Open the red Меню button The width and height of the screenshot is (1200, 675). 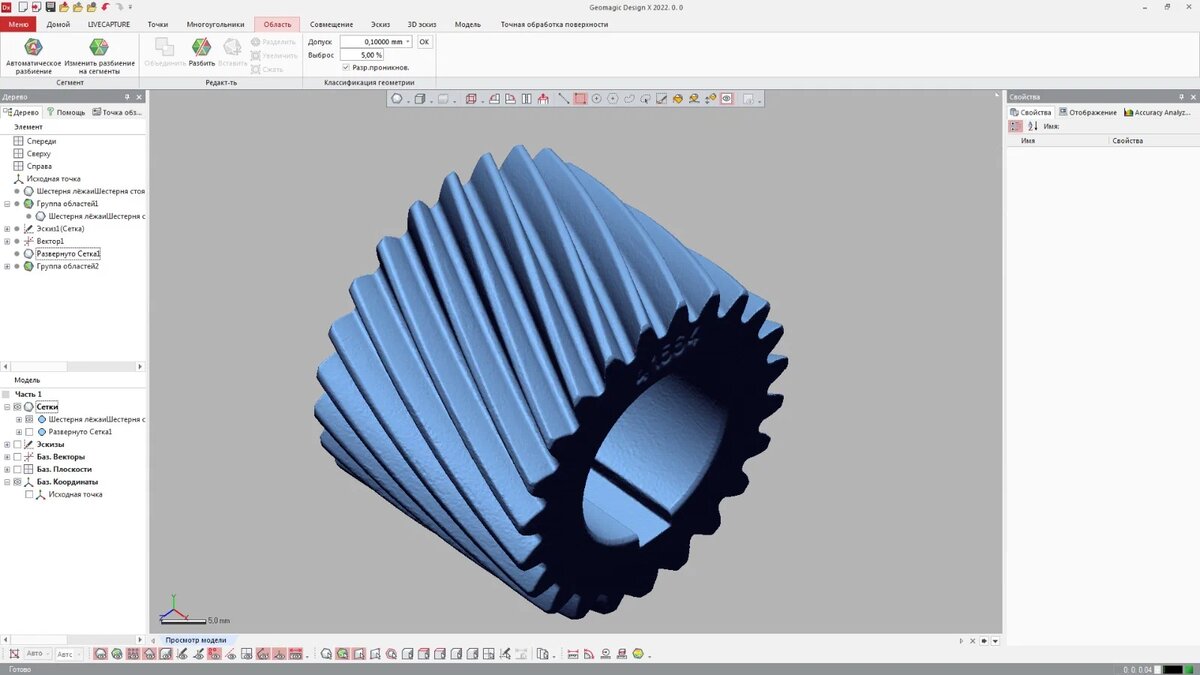pos(18,24)
